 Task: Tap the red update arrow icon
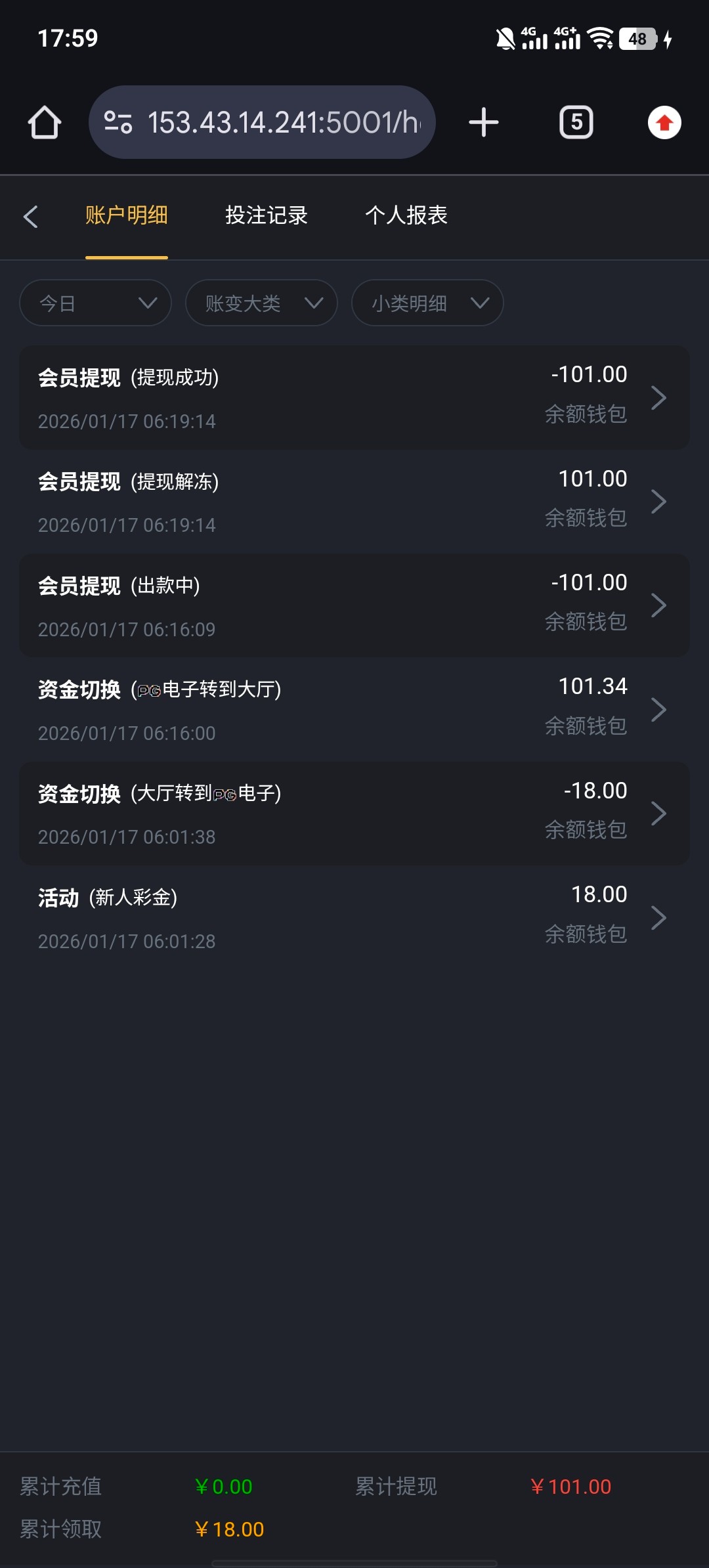[x=664, y=123]
